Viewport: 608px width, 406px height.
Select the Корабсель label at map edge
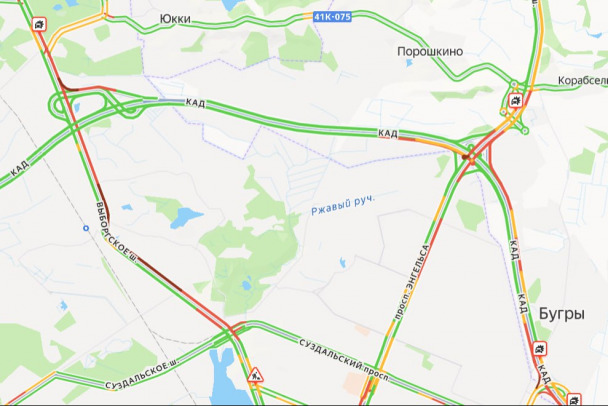coord(583,81)
